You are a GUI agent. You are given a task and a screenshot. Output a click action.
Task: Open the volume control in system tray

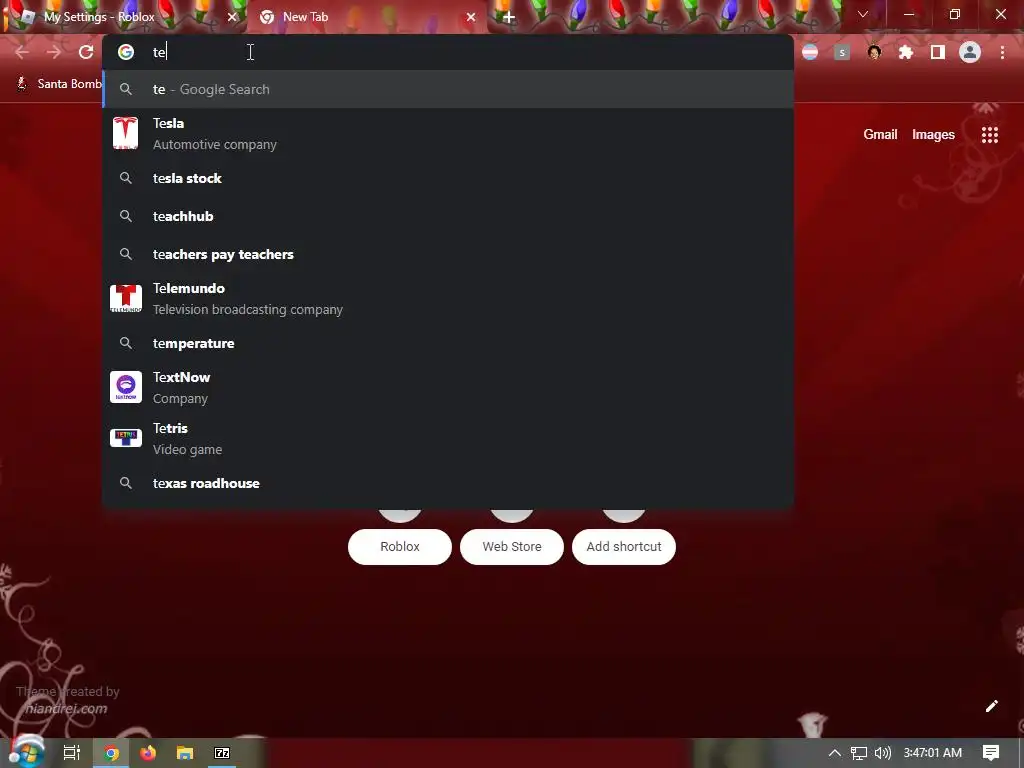click(882, 753)
